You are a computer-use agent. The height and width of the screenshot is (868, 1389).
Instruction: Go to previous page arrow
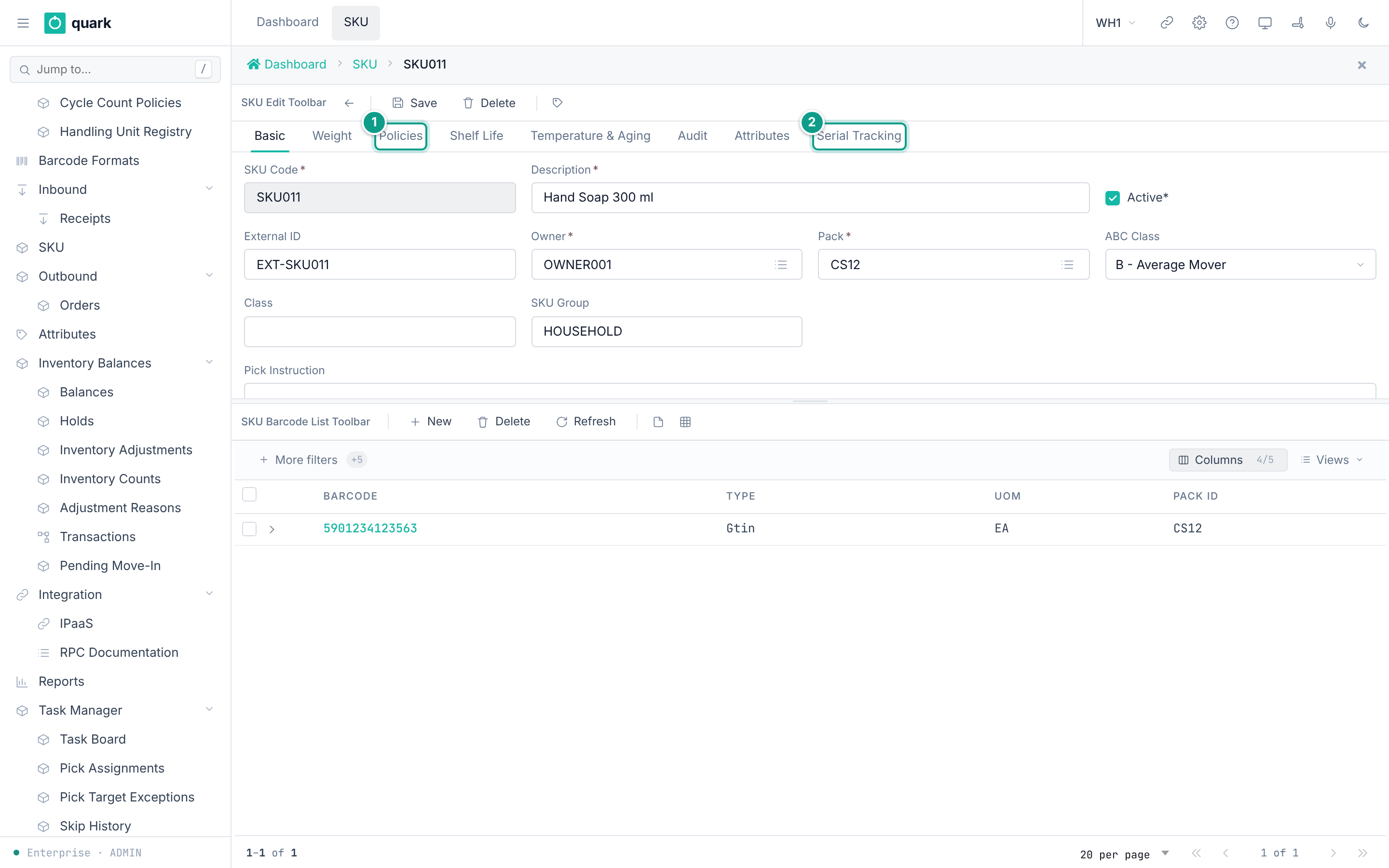tap(1226, 853)
